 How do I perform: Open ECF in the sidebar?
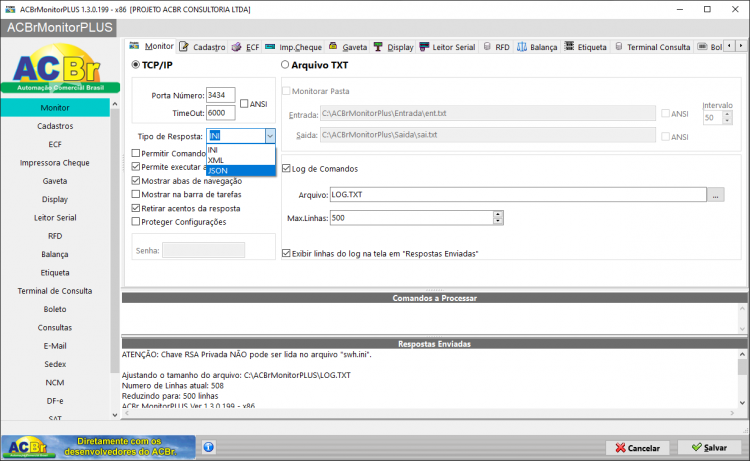coord(55,144)
